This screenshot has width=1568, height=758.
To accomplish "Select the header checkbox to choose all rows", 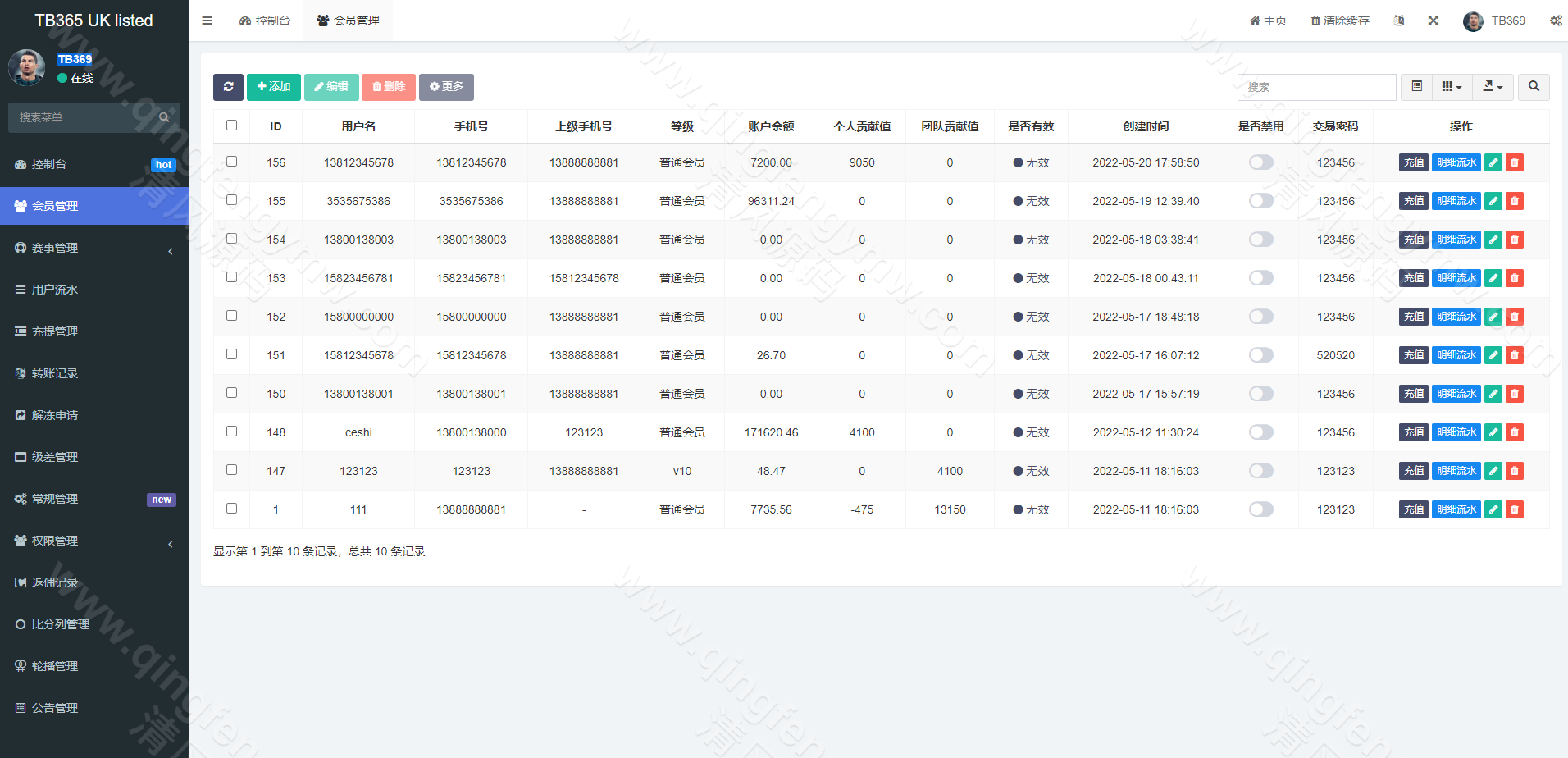I will [231, 125].
